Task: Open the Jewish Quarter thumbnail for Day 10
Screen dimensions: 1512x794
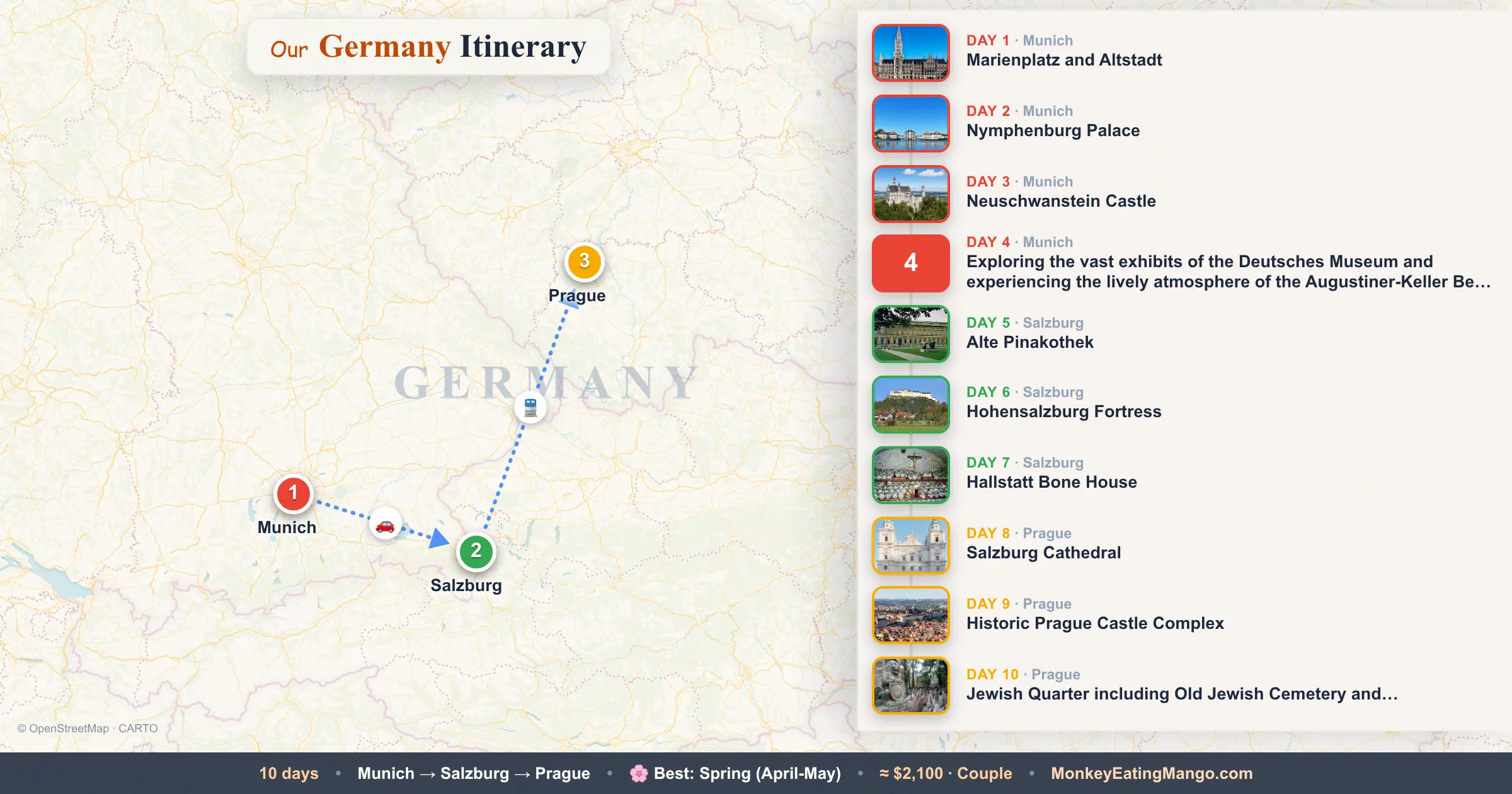Action: [911, 686]
